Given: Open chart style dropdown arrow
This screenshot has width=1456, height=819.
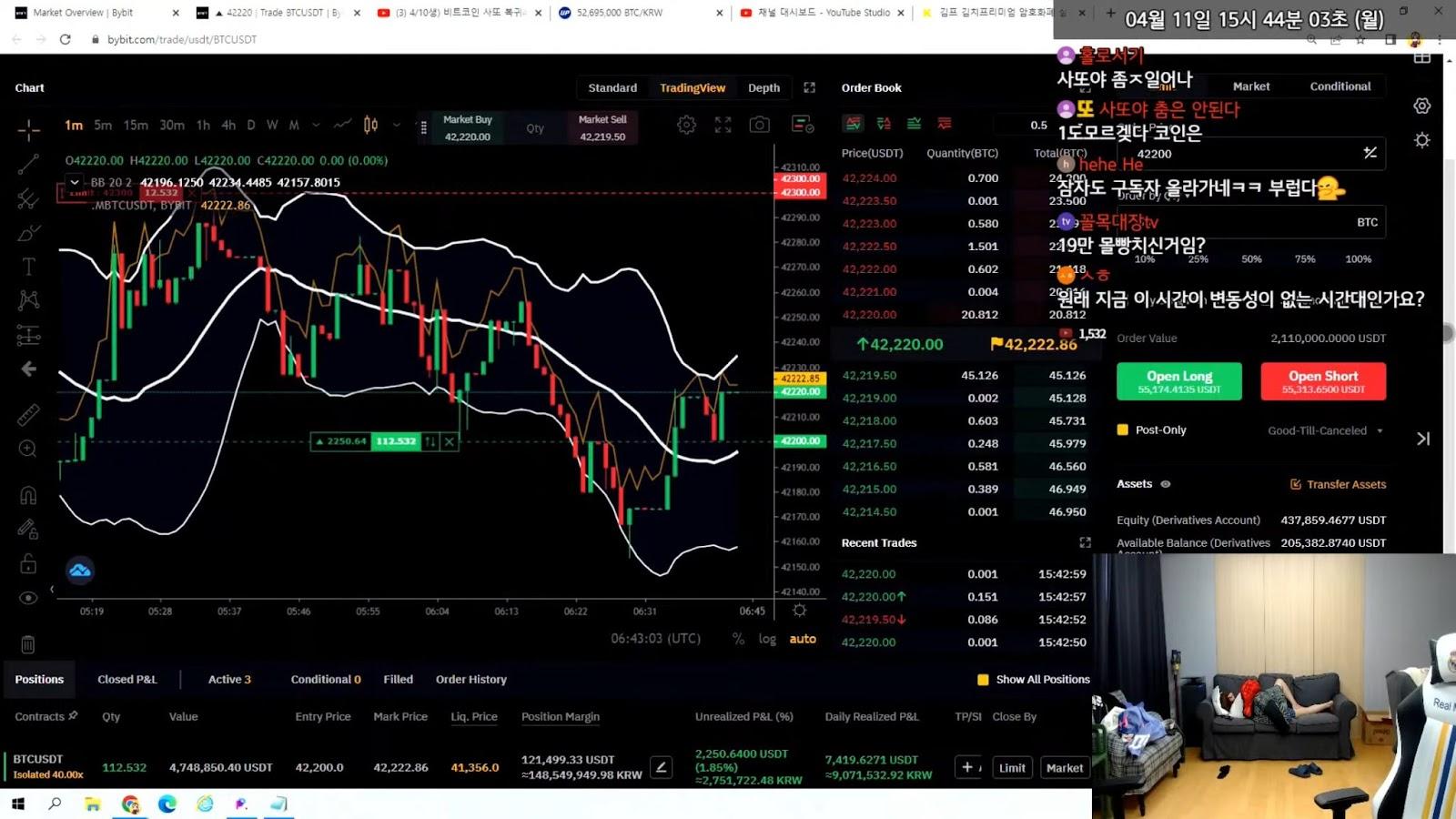Looking at the screenshot, I should pyautogui.click(x=396, y=125).
